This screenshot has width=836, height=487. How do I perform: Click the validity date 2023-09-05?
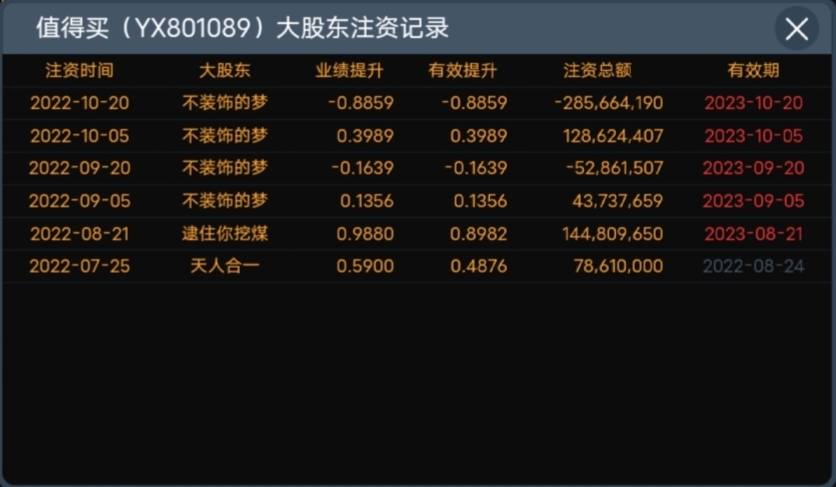(x=753, y=201)
